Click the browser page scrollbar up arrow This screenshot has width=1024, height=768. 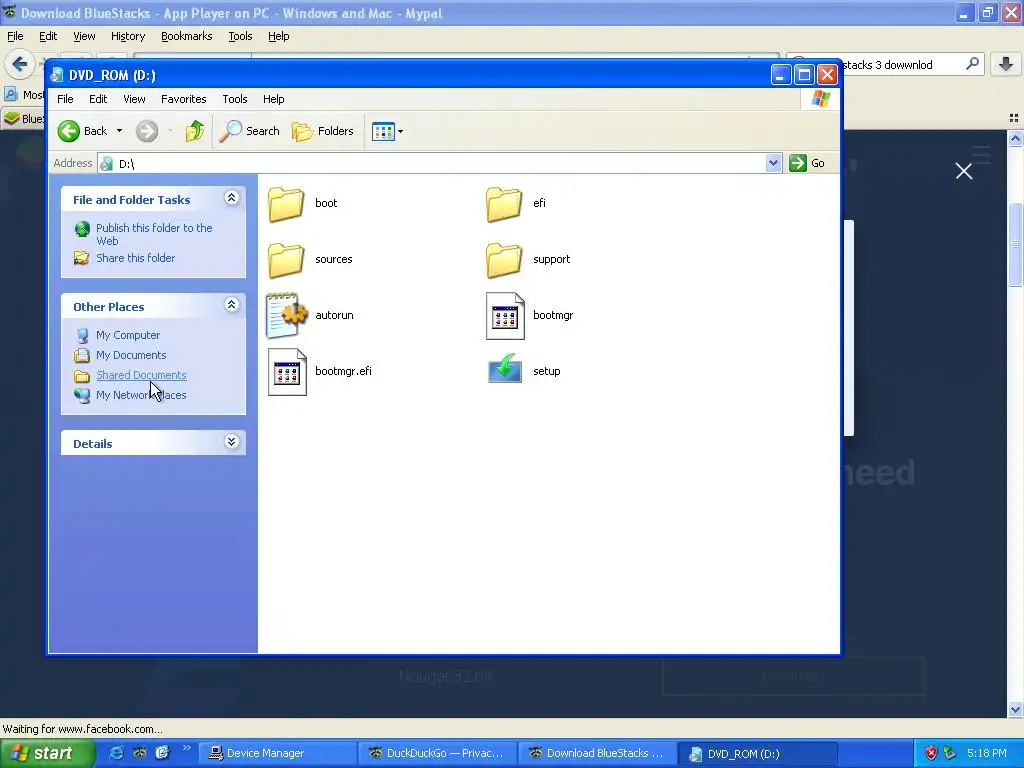pyautogui.click(x=1015, y=138)
